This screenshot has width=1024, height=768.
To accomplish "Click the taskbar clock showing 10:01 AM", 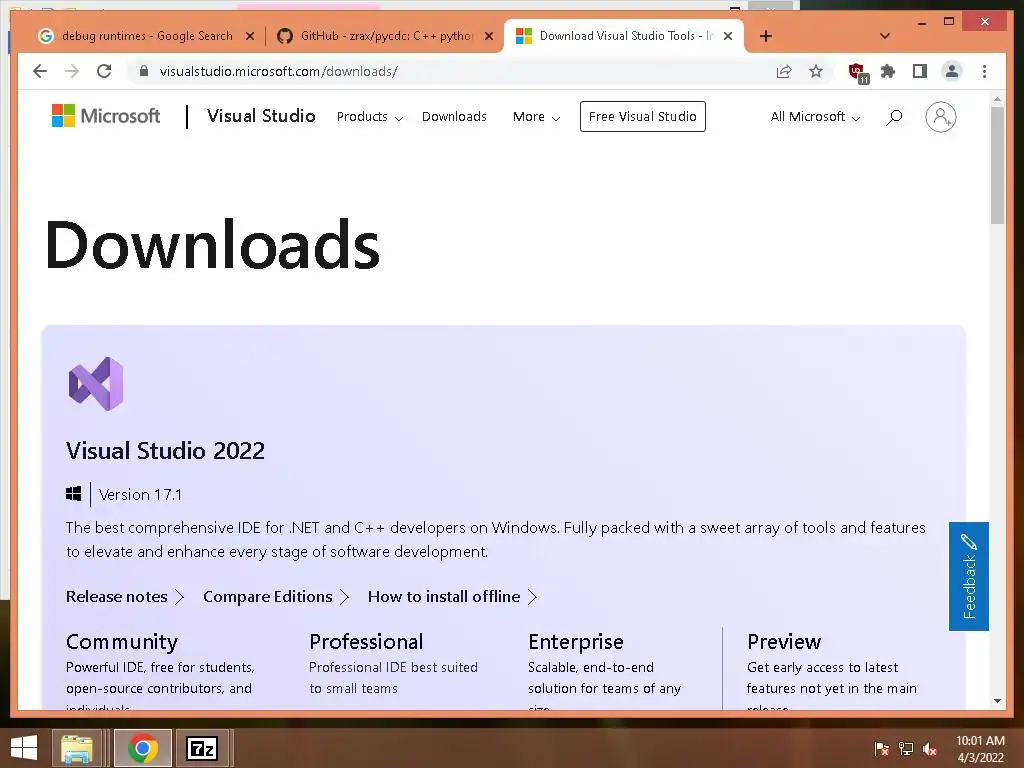I will pos(980,749).
